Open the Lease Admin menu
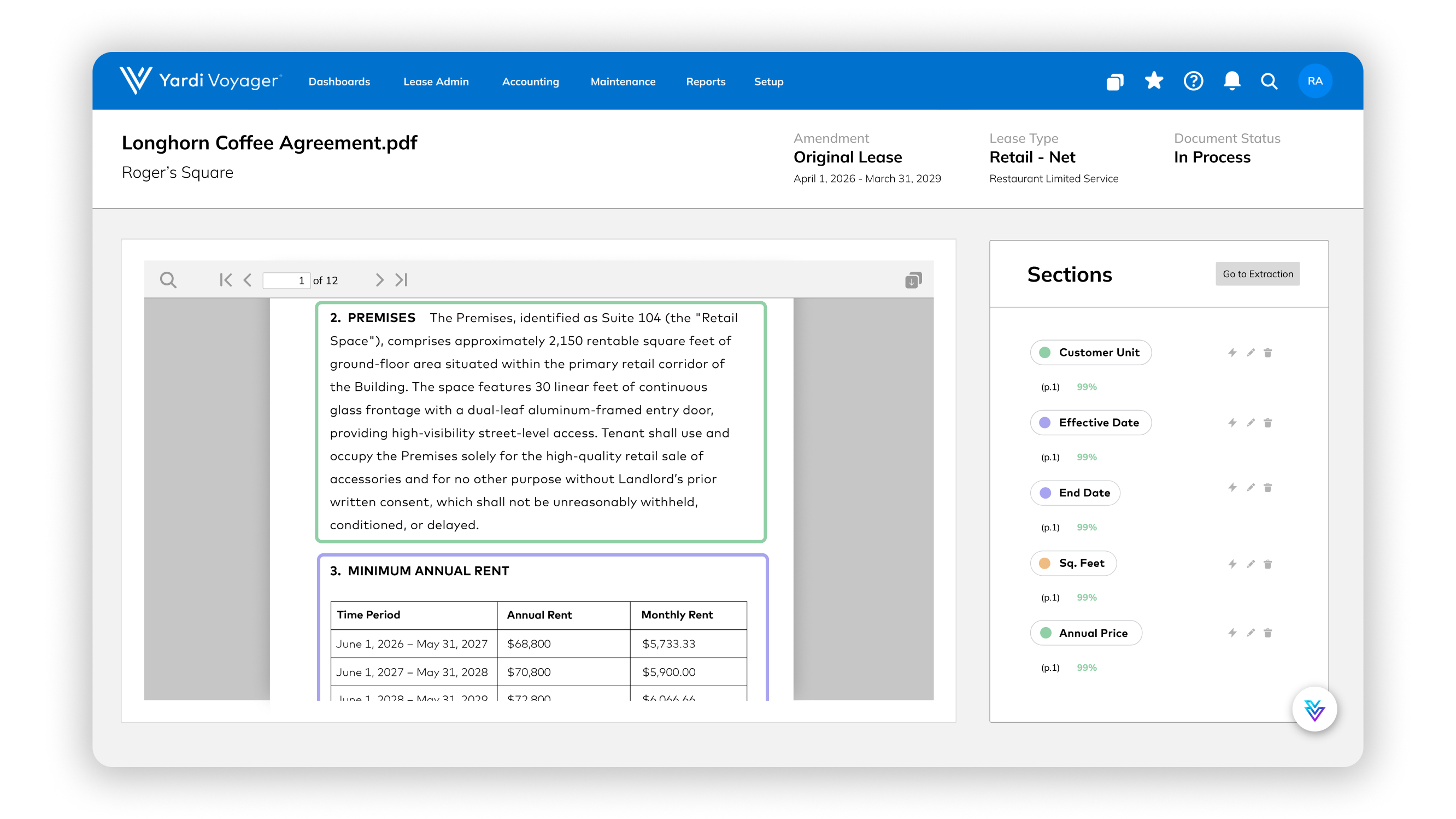This screenshot has height=819, width=1456. pyautogui.click(x=436, y=81)
